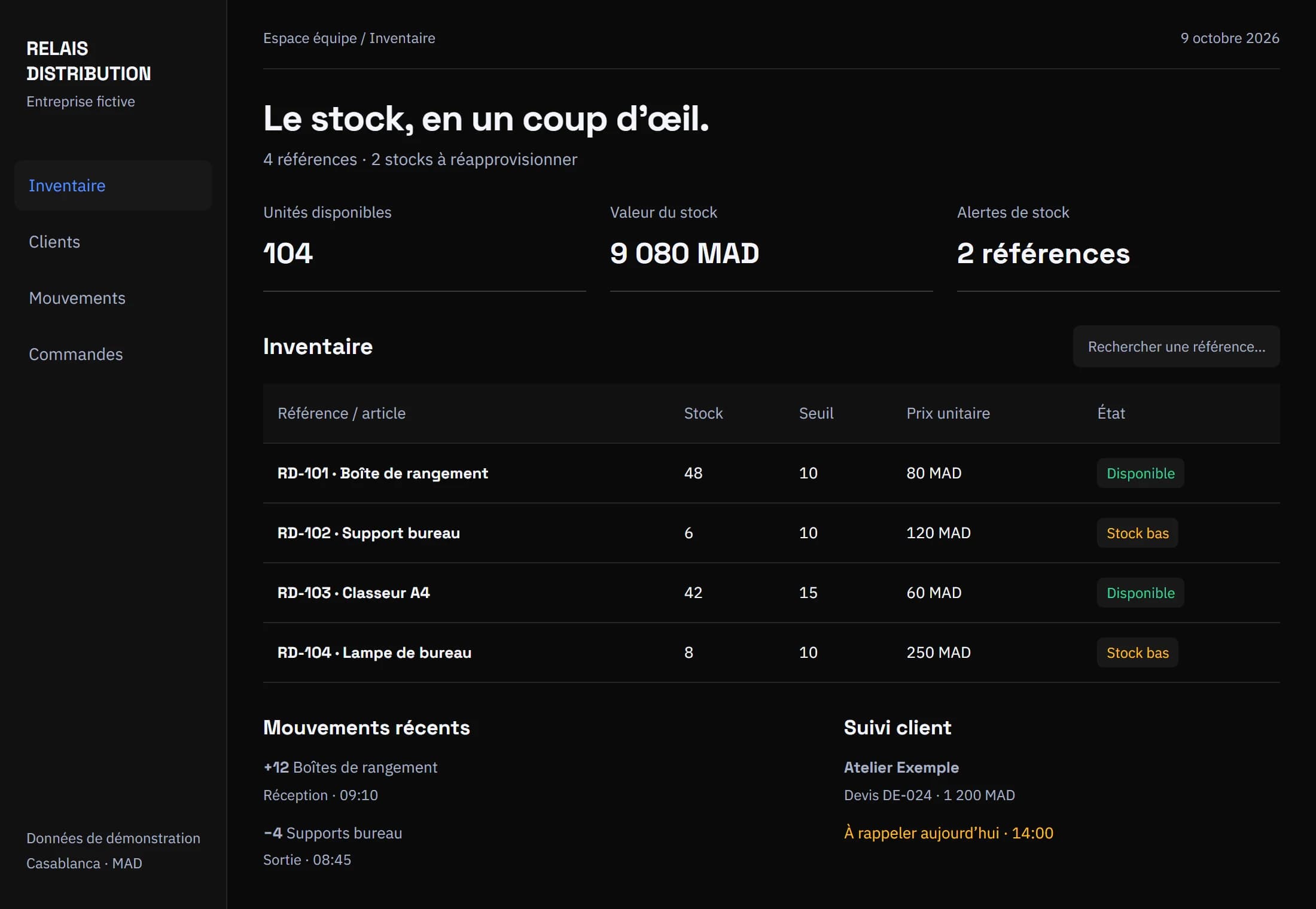This screenshot has width=1316, height=909.
Task: Click the Stock bas badge for RD-102
Action: click(x=1137, y=533)
